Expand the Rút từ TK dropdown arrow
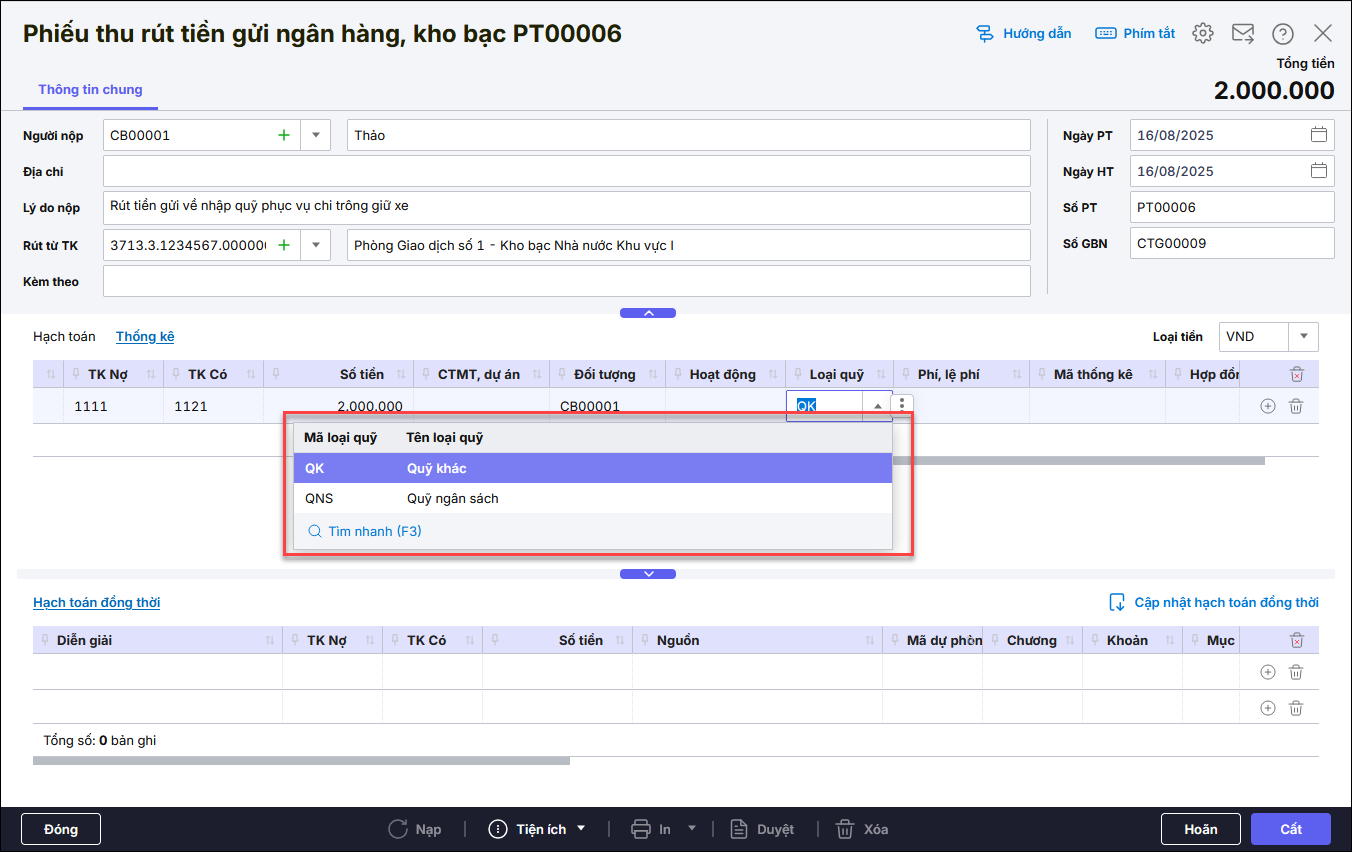 316,245
